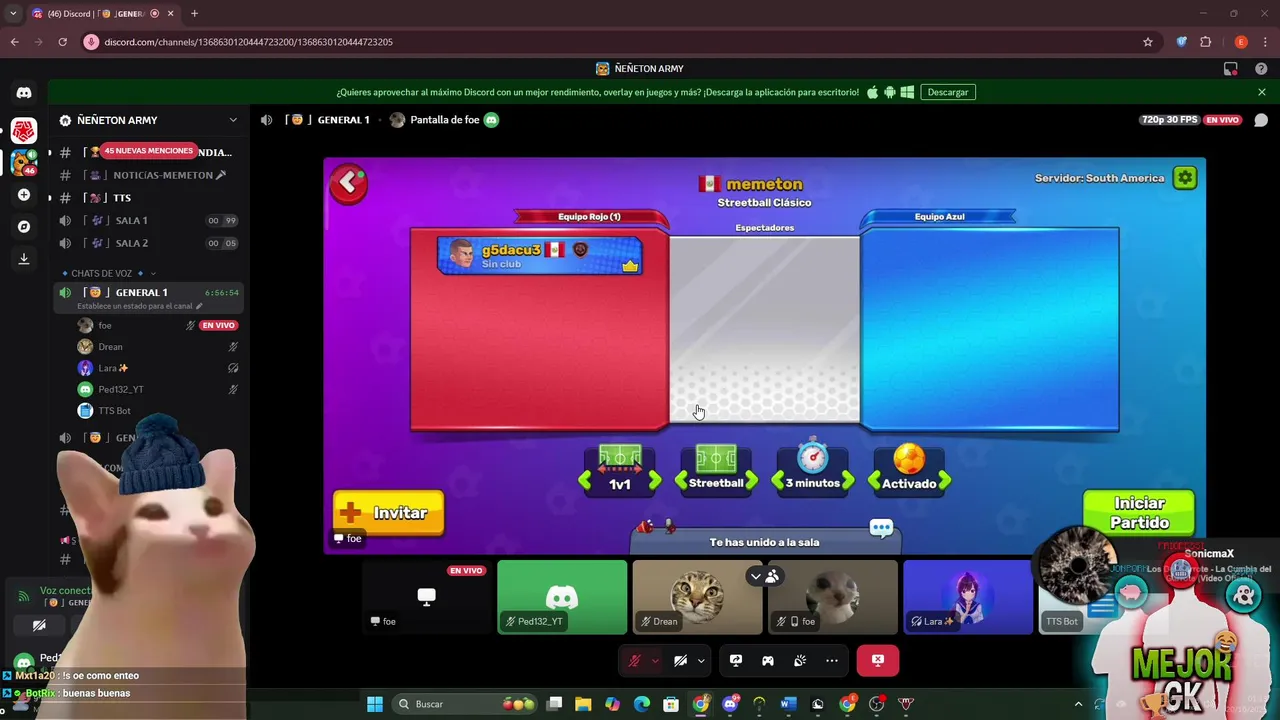Viewport: 1280px width, 720px height.
Task: Select next match mode right of 1v1
Action: click(x=654, y=482)
